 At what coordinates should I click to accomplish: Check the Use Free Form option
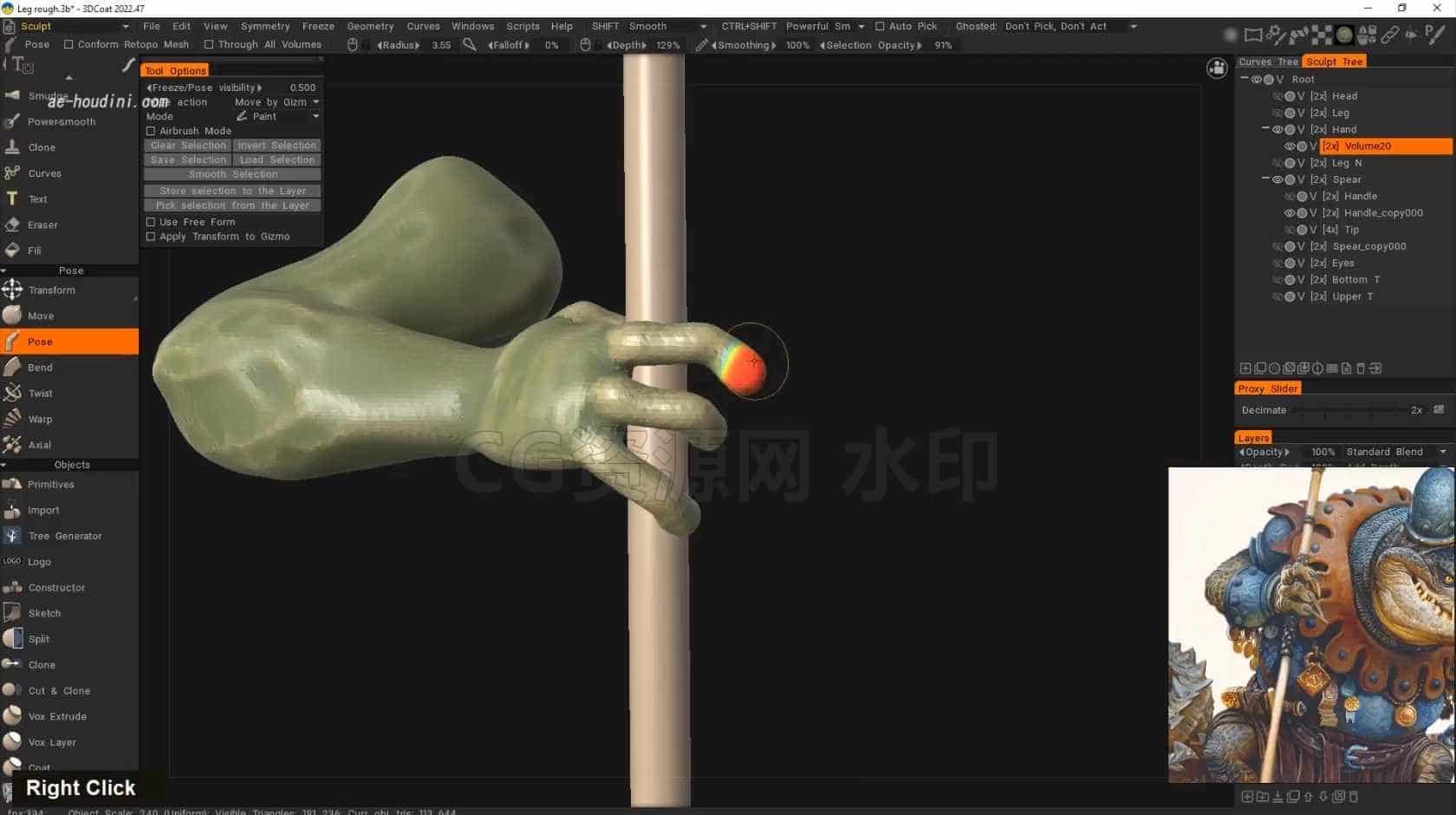pyautogui.click(x=151, y=222)
